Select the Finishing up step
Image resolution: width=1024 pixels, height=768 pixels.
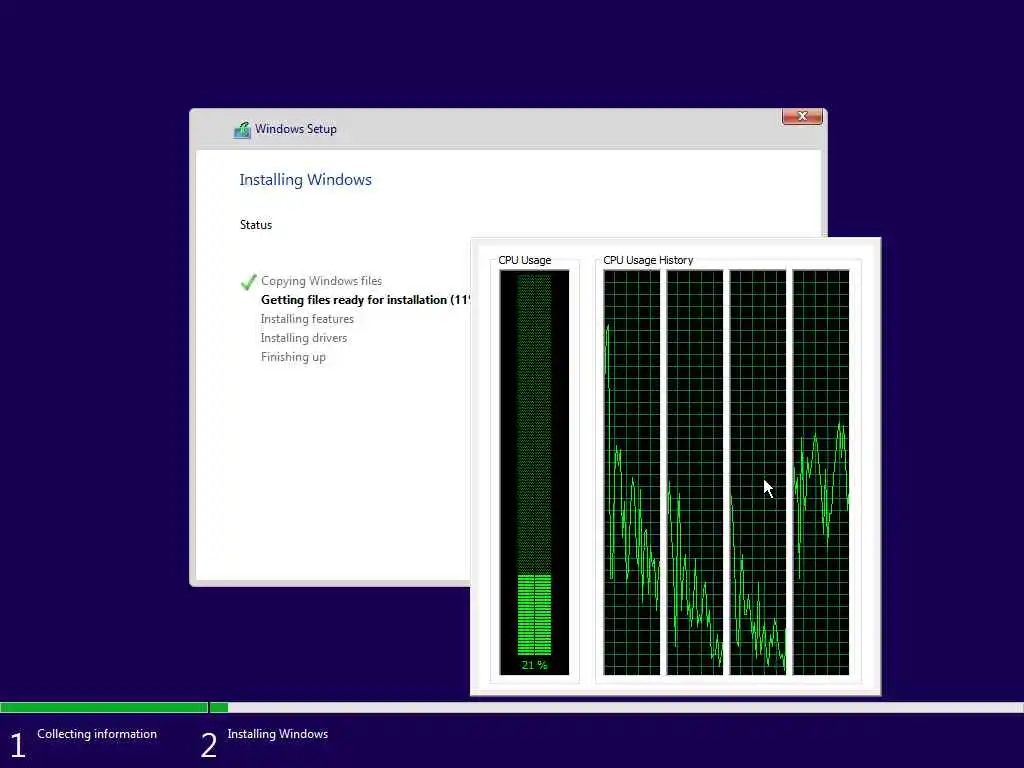(293, 357)
